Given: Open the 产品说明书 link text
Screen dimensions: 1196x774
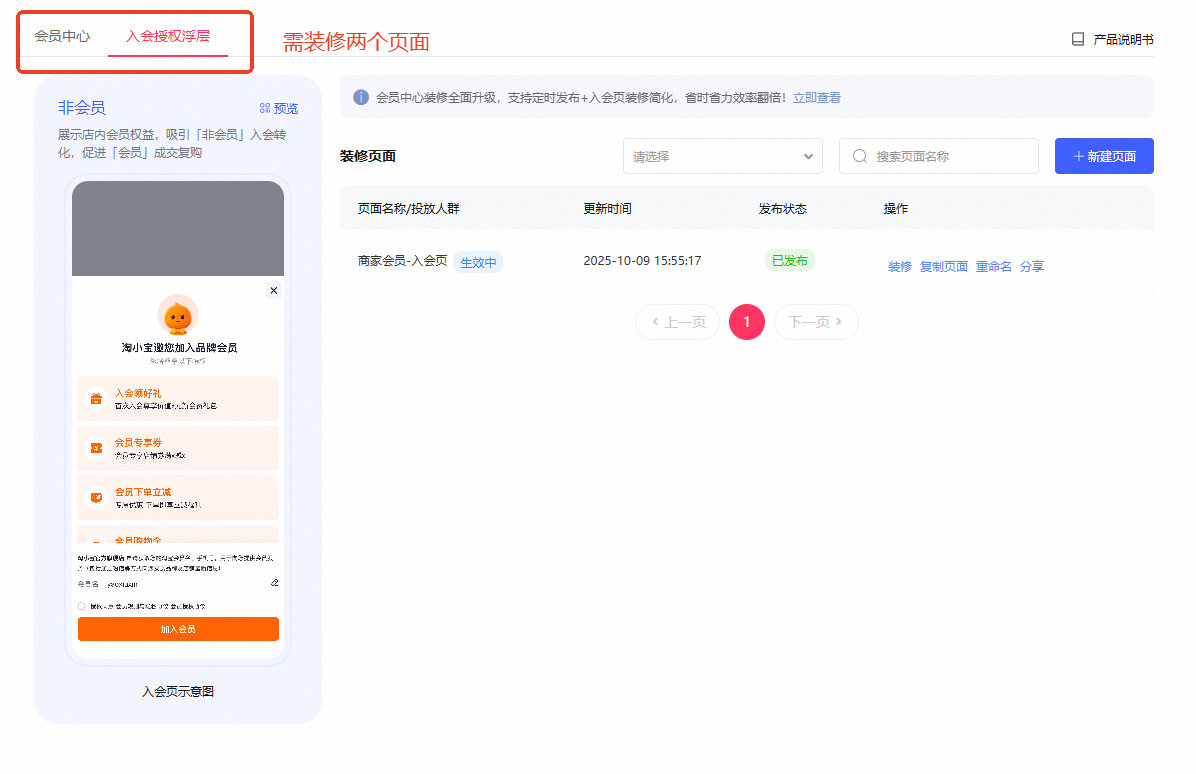Looking at the screenshot, I should point(1123,39).
